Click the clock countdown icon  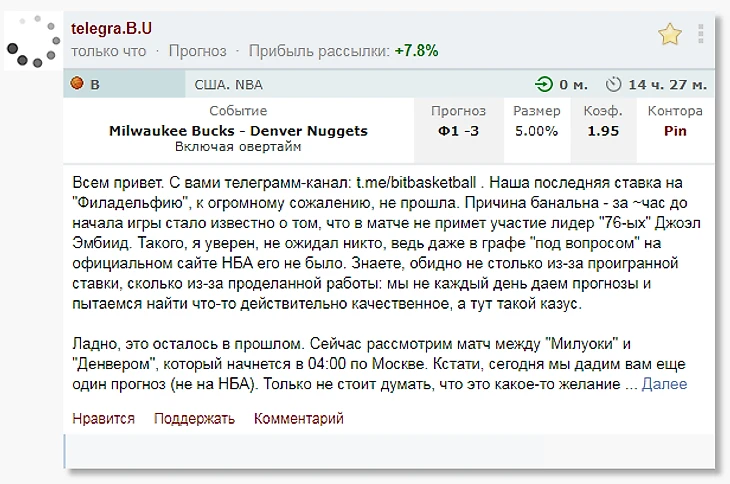(x=613, y=84)
